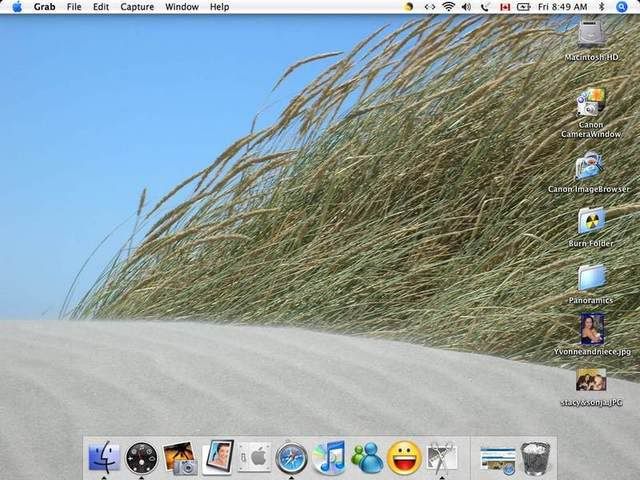
Task: Open iPhoto in the dock
Action: (x=179, y=457)
